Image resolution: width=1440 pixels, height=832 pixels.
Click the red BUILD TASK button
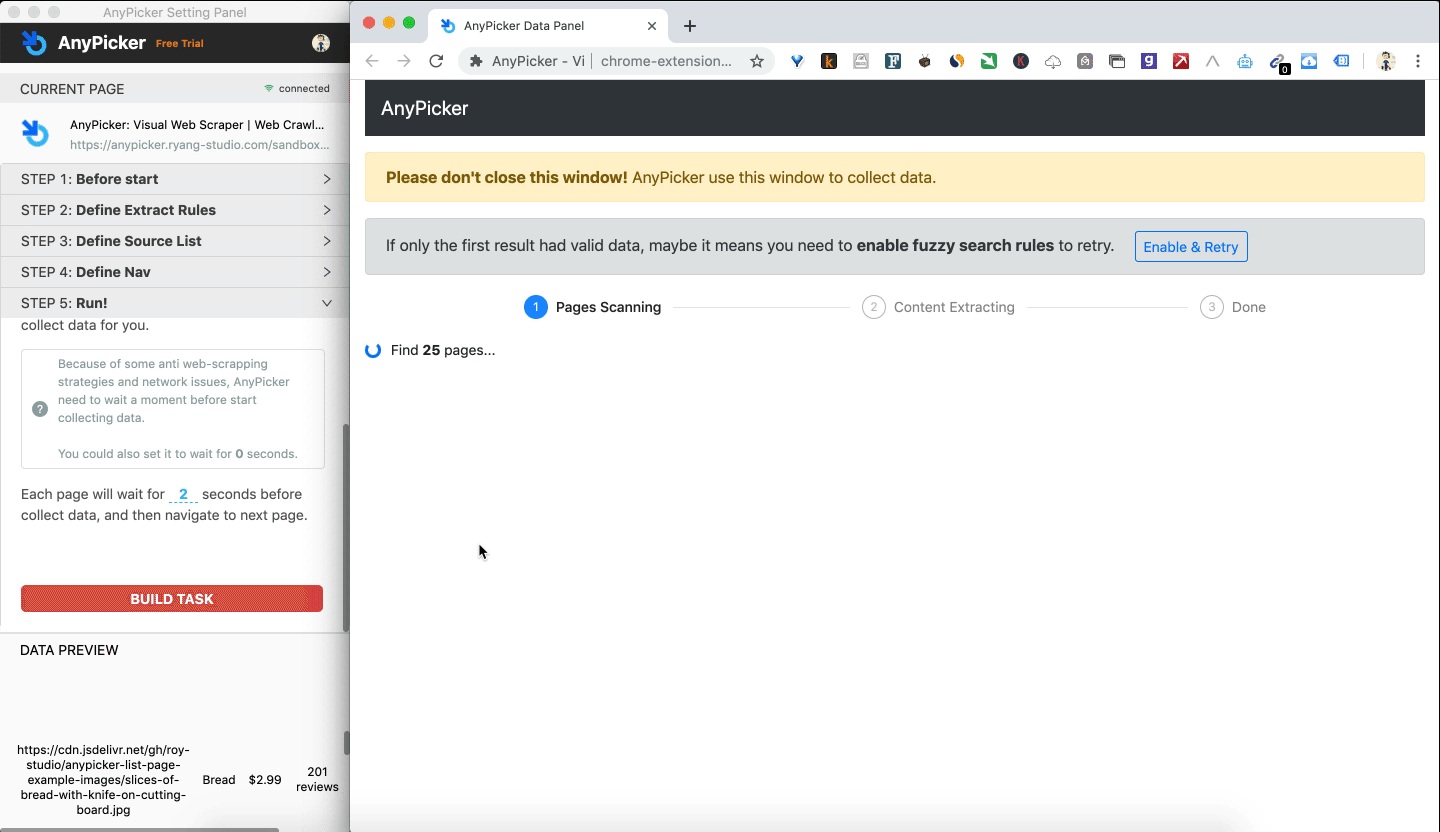(172, 599)
